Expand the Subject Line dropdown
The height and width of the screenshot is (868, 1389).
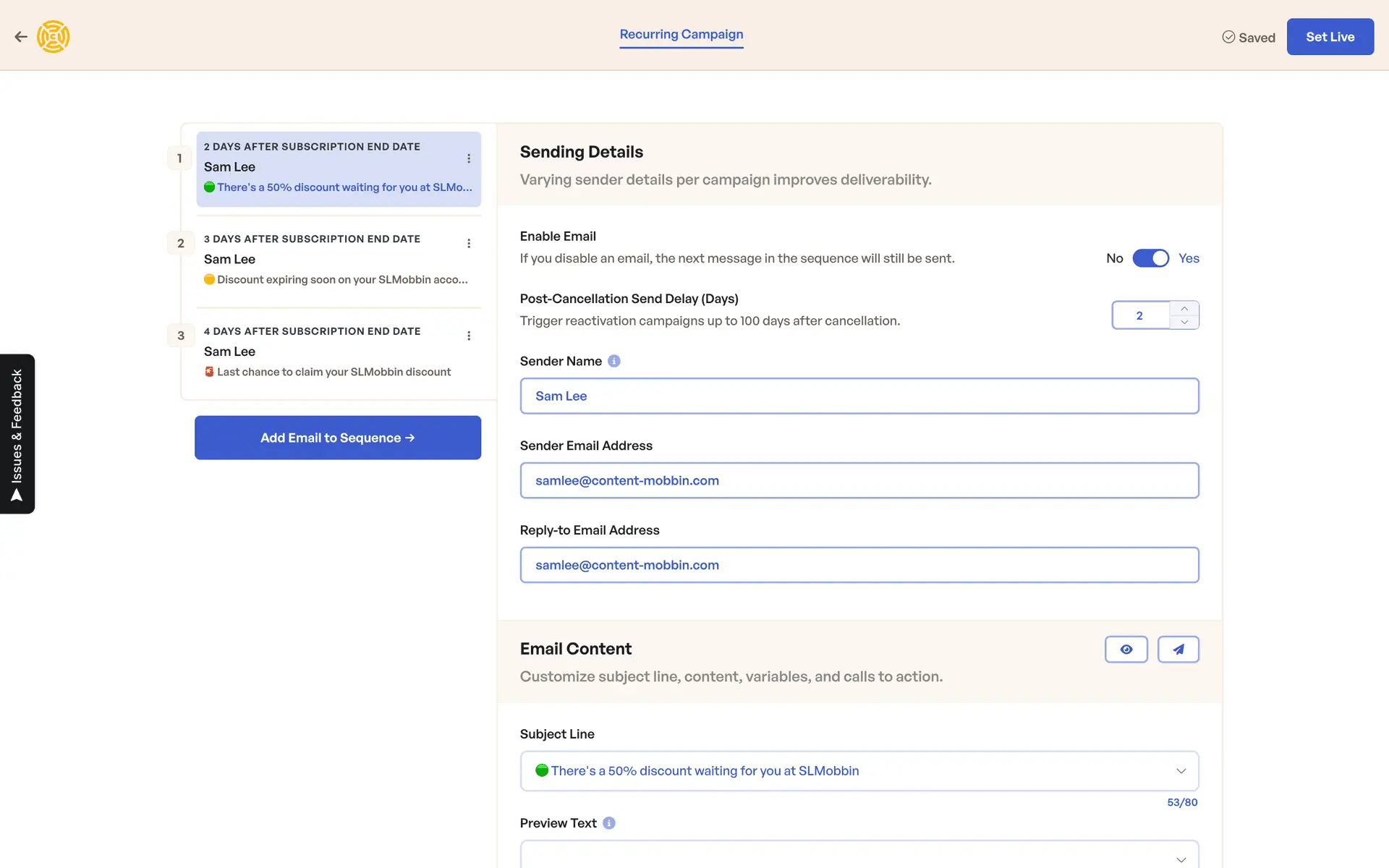(1181, 771)
